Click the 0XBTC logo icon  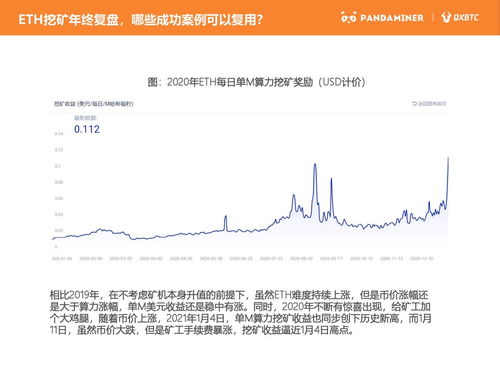point(446,17)
